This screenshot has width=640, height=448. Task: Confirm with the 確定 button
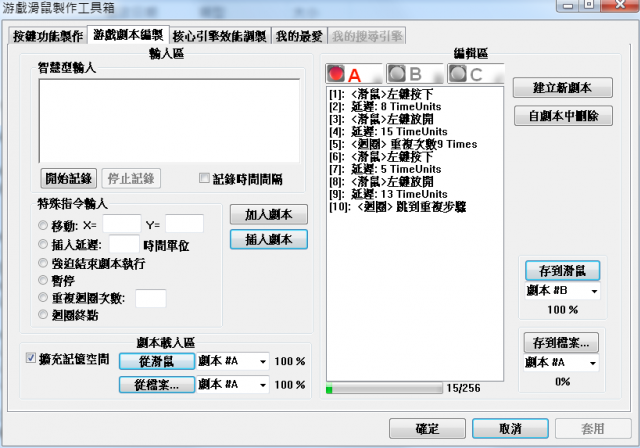[x=427, y=428]
